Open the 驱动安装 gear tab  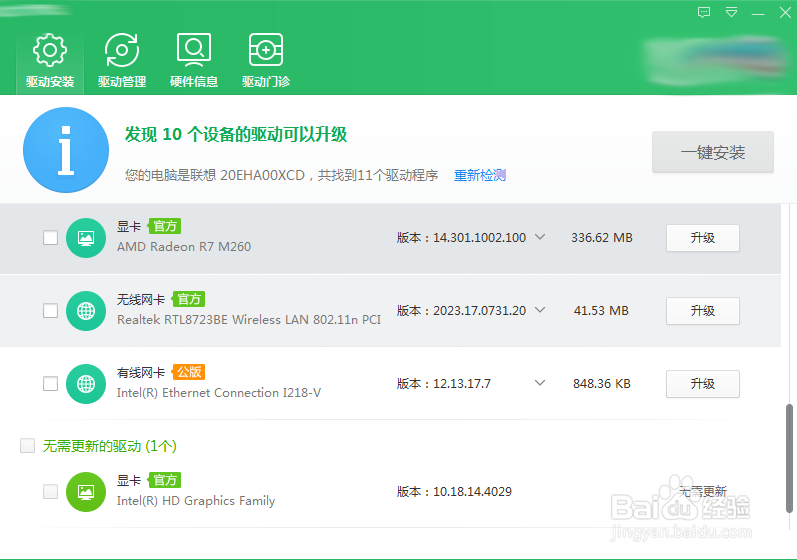pos(50,60)
